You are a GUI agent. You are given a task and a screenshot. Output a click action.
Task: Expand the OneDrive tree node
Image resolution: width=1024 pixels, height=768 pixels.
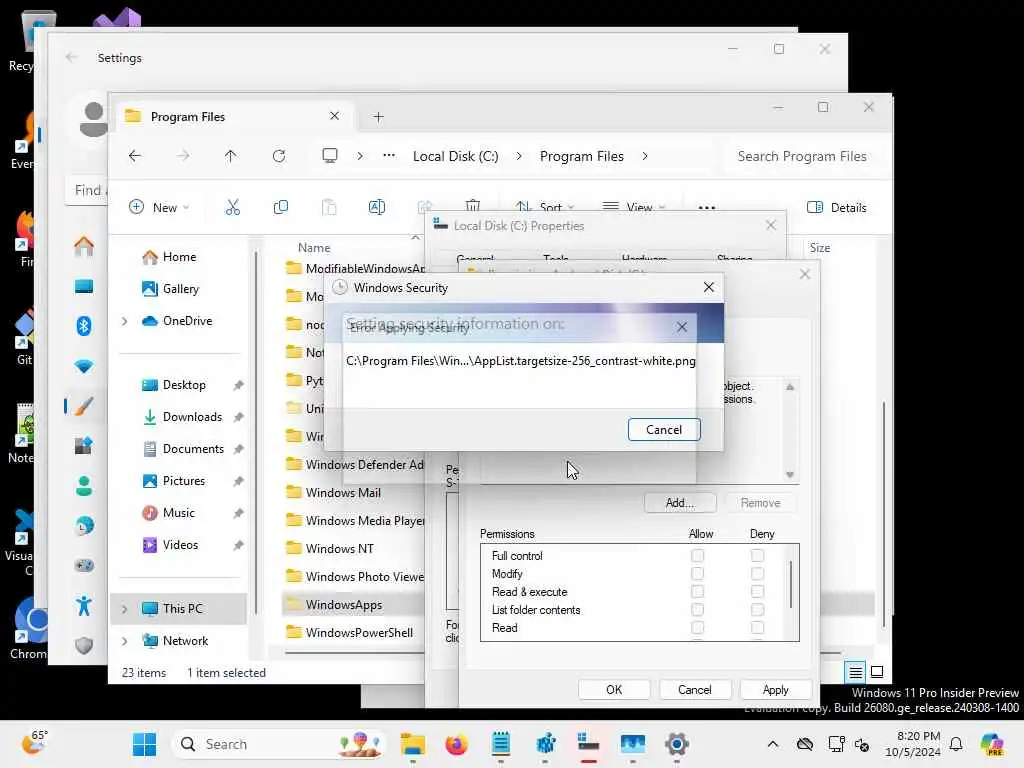pyautogui.click(x=125, y=321)
